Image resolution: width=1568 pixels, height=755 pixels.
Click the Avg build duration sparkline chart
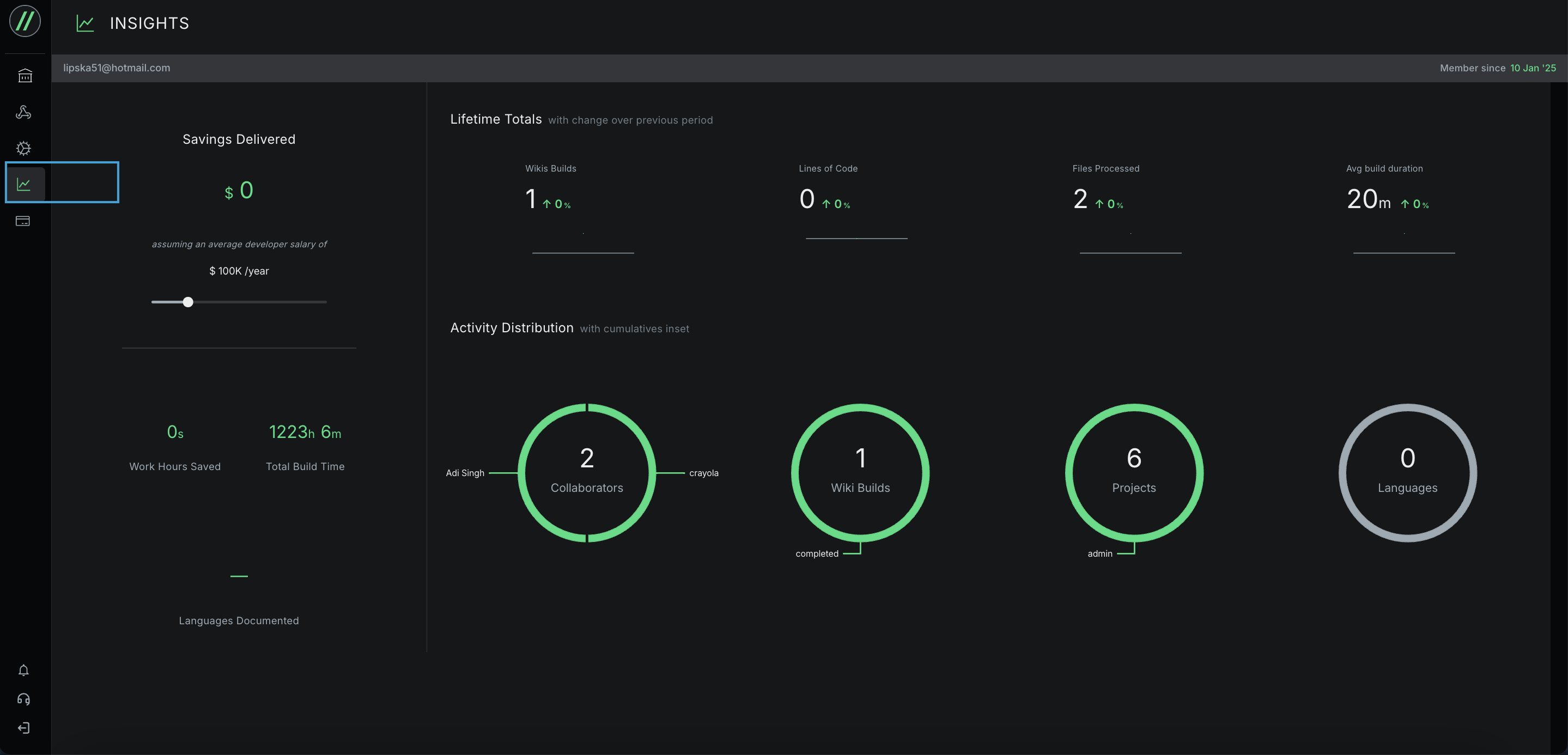pyautogui.click(x=1403, y=243)
